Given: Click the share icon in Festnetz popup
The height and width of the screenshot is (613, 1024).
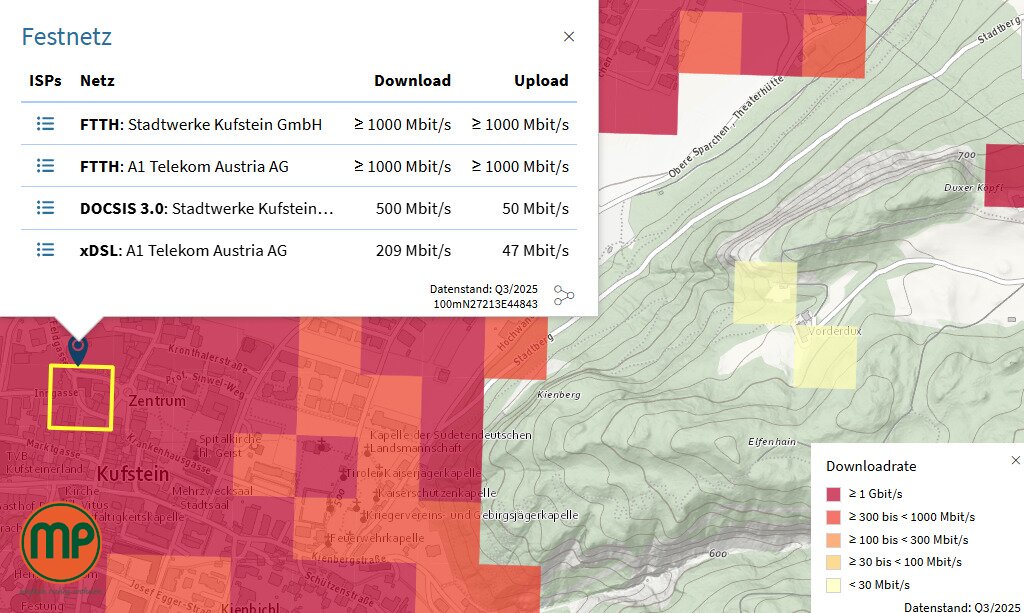Looking at the screenshot, I should coord(565,295).
